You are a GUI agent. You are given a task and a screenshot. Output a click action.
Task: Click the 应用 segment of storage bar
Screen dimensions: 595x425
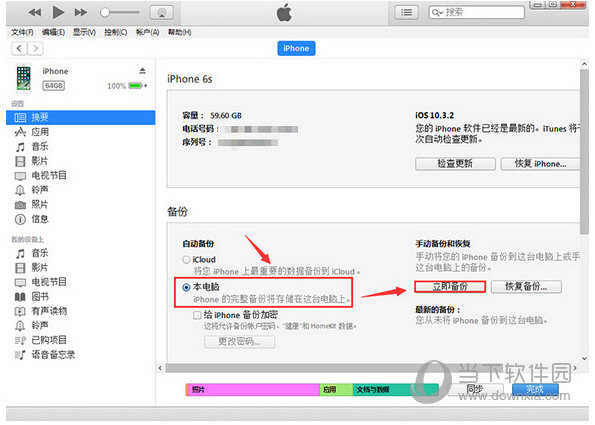[x=336, y=389]
